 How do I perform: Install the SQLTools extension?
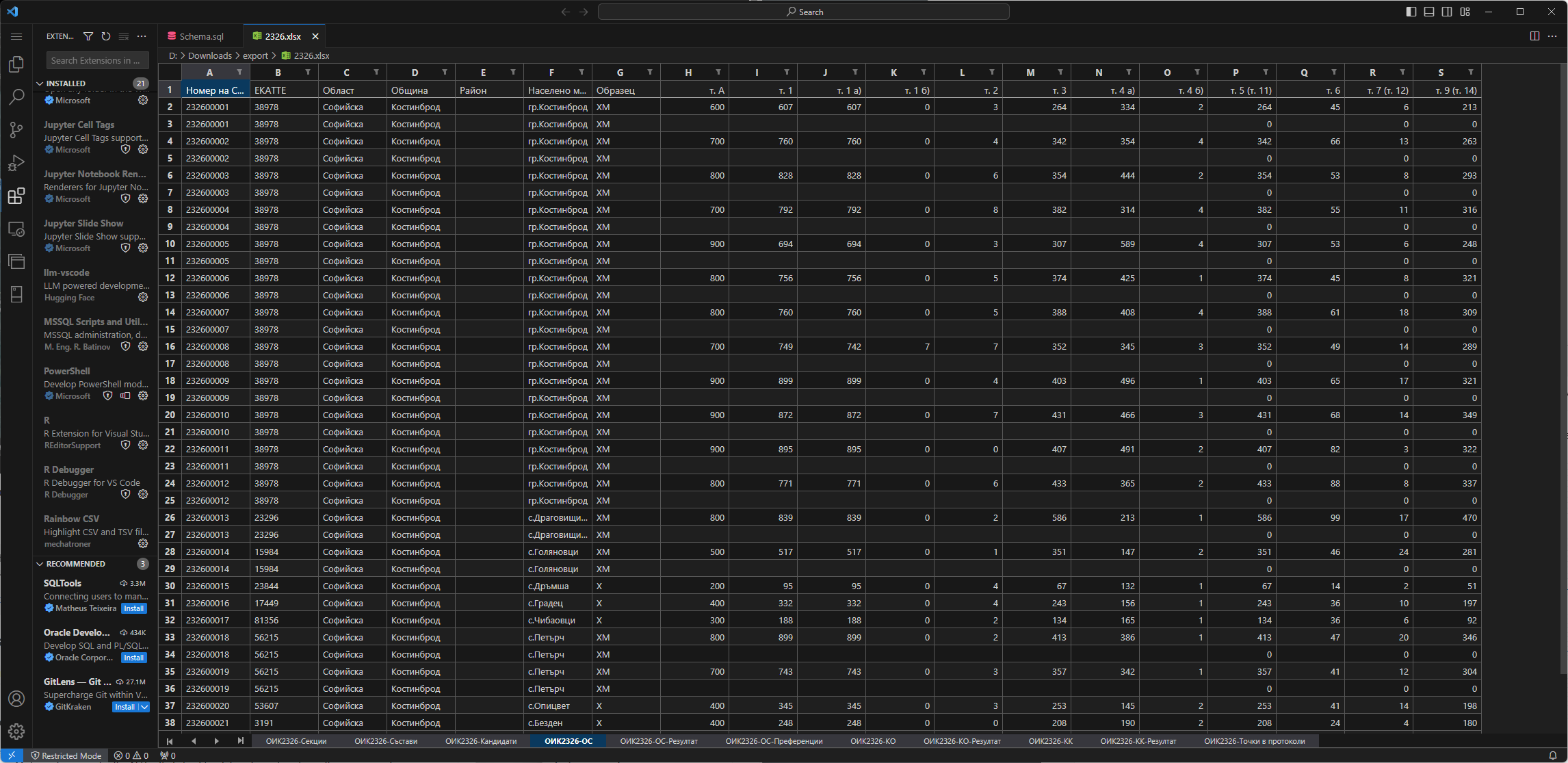133,608
